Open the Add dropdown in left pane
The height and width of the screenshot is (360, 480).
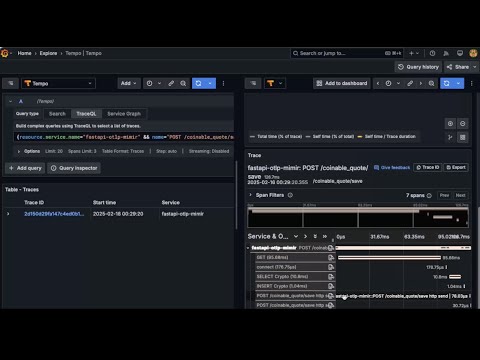tap(129, 83)
